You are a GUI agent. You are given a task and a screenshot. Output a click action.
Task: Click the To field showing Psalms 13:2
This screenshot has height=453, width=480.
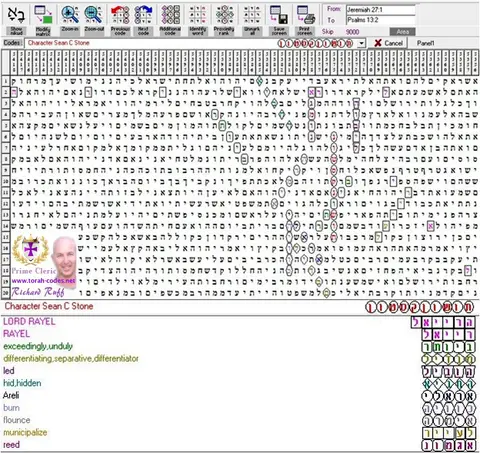coord(381,20)
